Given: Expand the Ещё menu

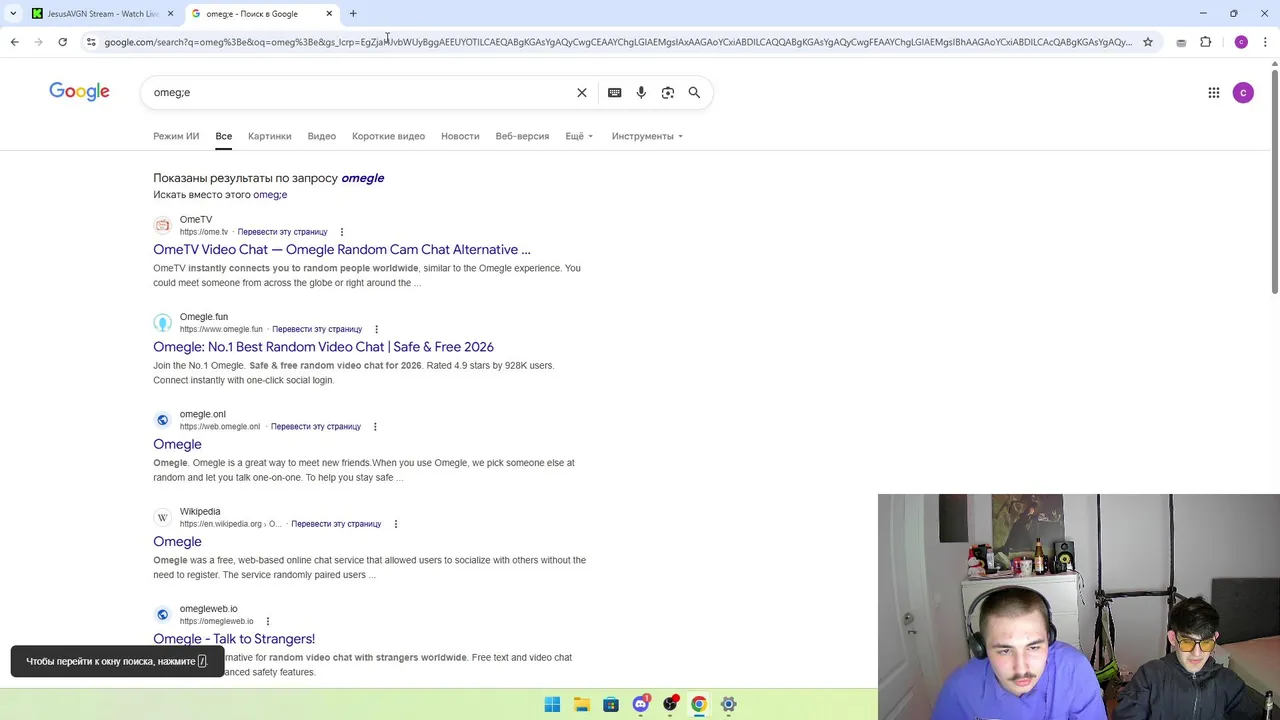Looking at the screenshot, I should [579, 136].
